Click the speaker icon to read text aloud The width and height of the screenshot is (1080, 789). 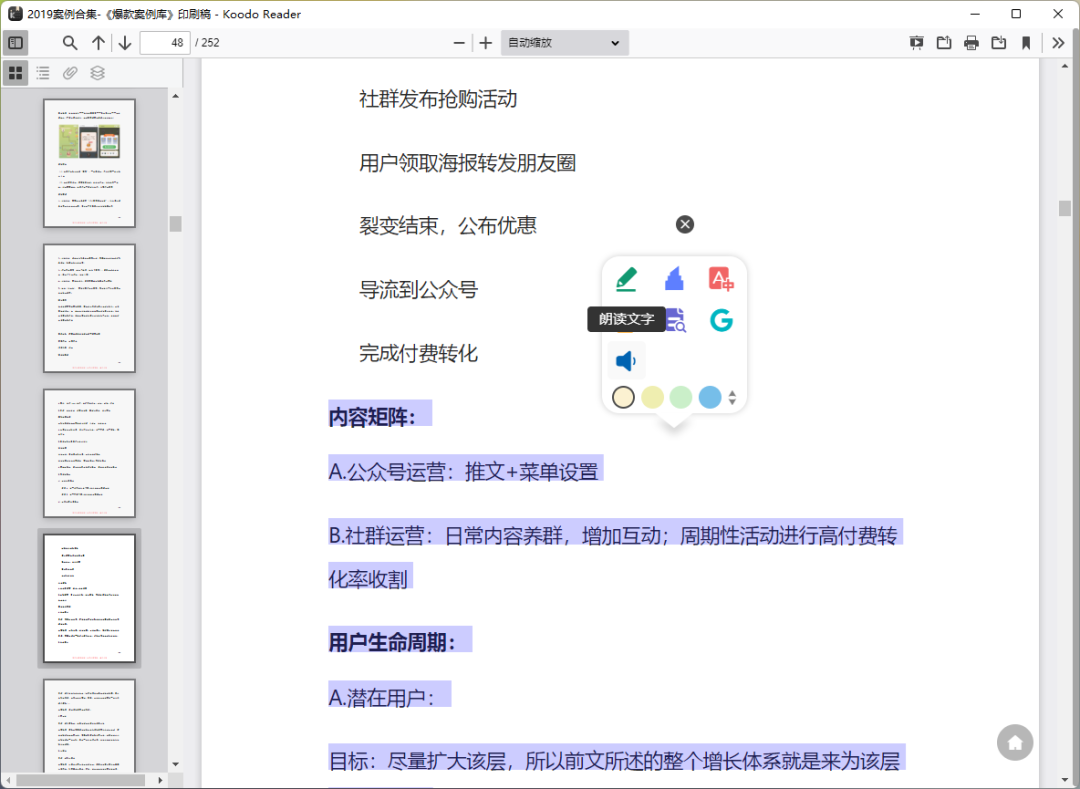[625, 360]
